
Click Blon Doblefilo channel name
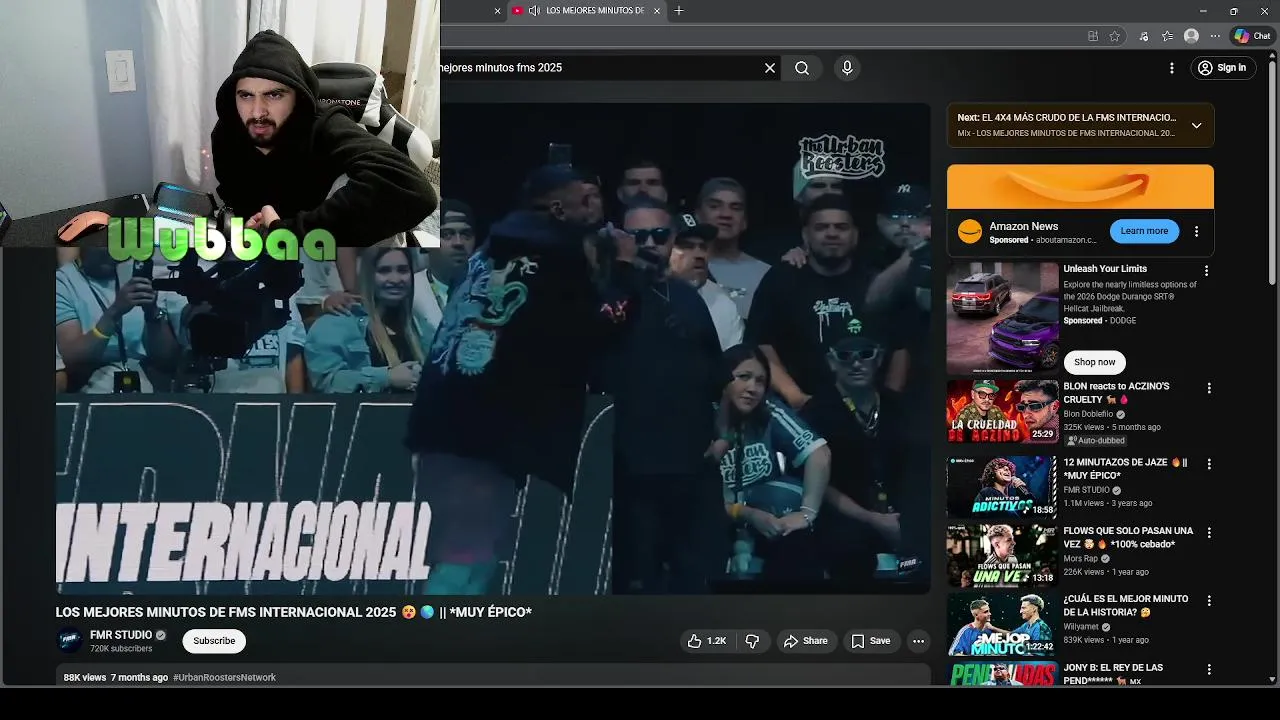[x=1088, y=414]
